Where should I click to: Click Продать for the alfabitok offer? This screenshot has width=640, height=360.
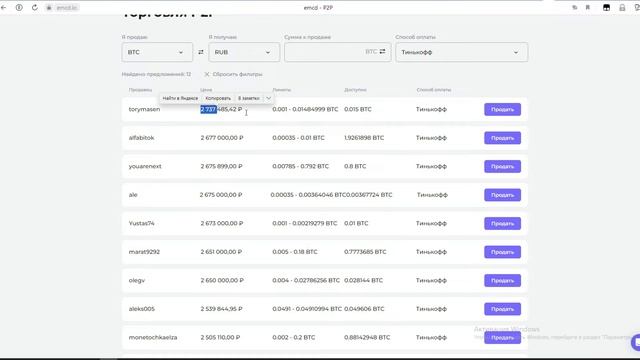pos(502,138)
